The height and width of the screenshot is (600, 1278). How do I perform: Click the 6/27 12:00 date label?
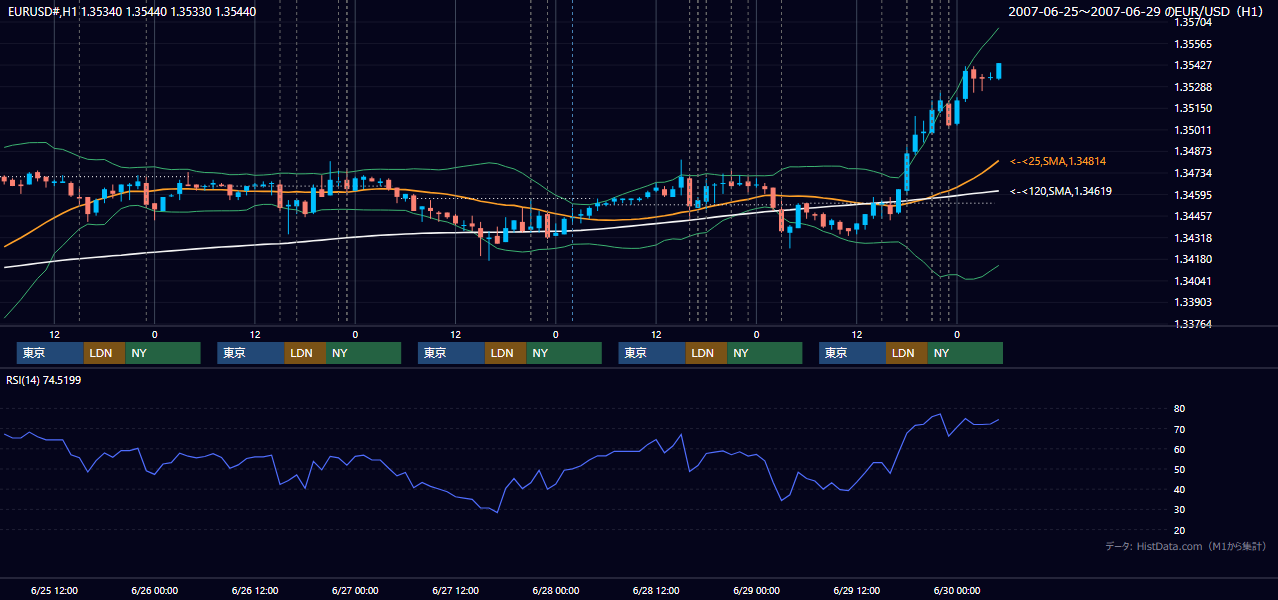(x=455, y=590)
